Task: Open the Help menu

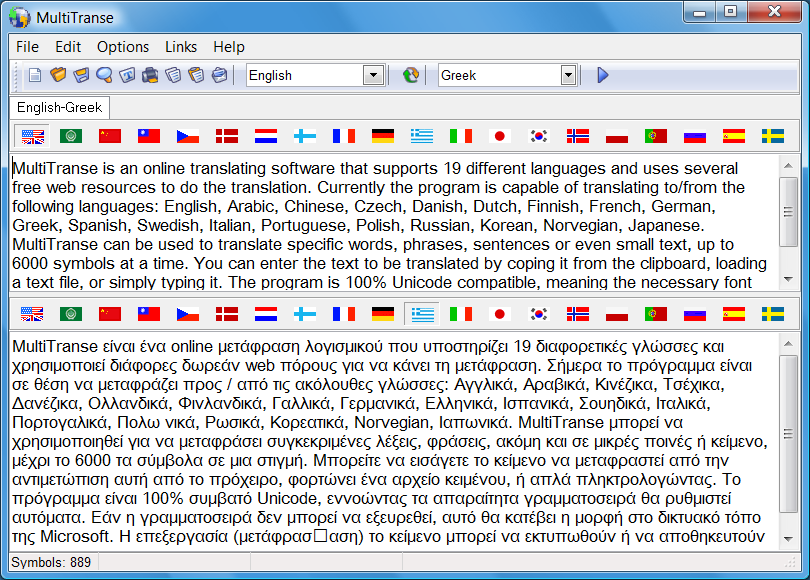Action: coord(229,47)
